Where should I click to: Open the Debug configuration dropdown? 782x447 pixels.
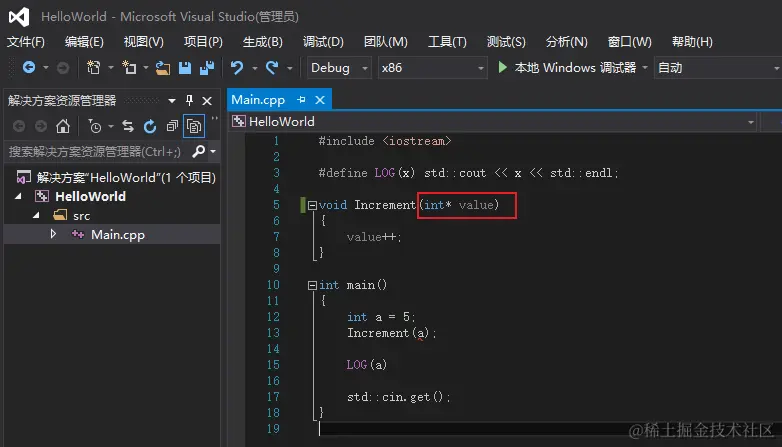[339, 67]
